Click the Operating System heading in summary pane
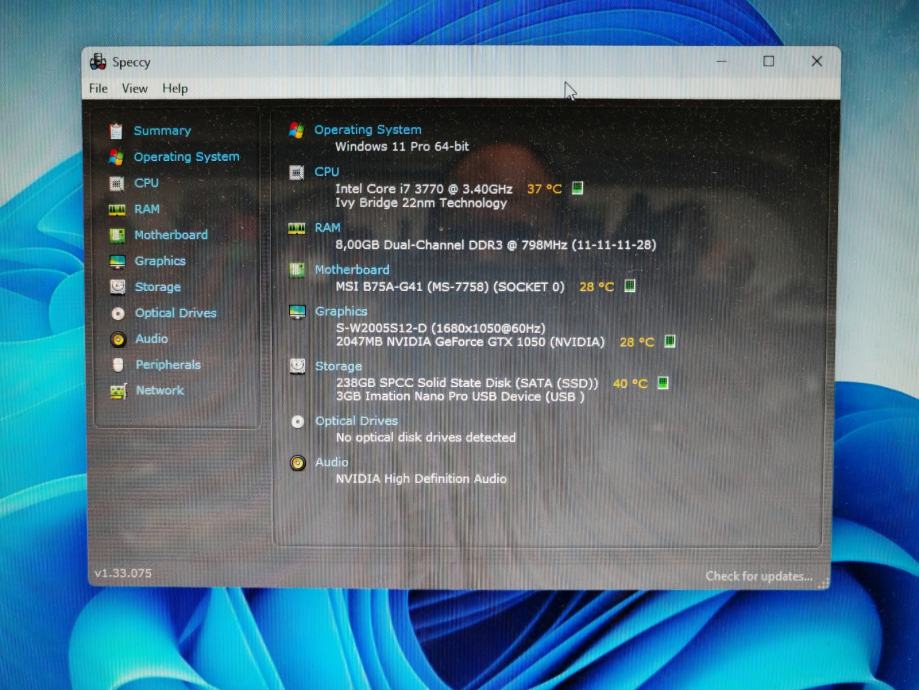Screen dimensions: 919x690 coord(367,130)
